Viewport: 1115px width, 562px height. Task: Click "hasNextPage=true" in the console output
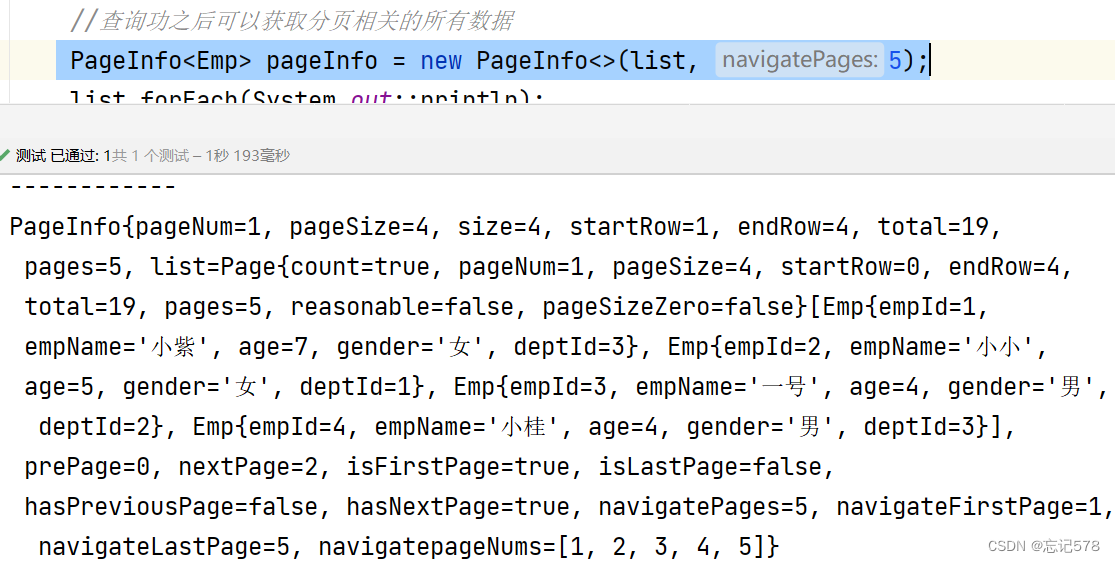pos(458,507)
